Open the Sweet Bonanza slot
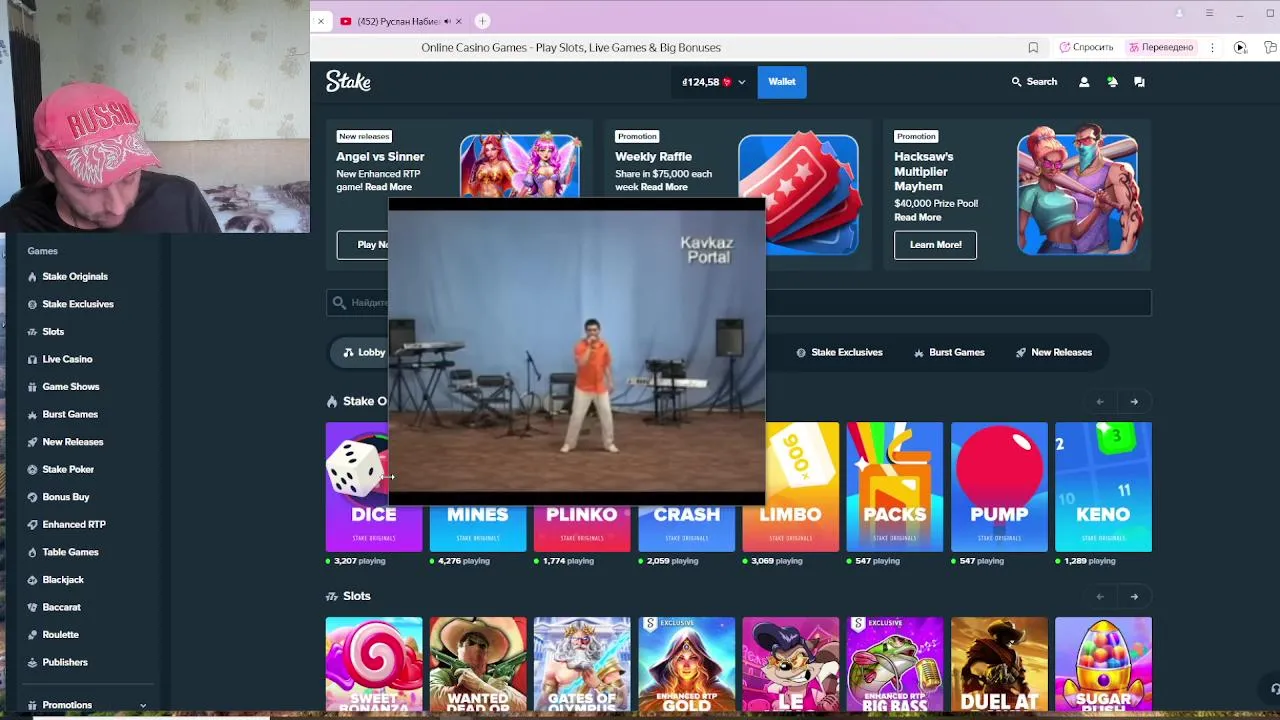The width and height of the screenshot is (1280, 720). pyautogui.click(x=374, y=664)
